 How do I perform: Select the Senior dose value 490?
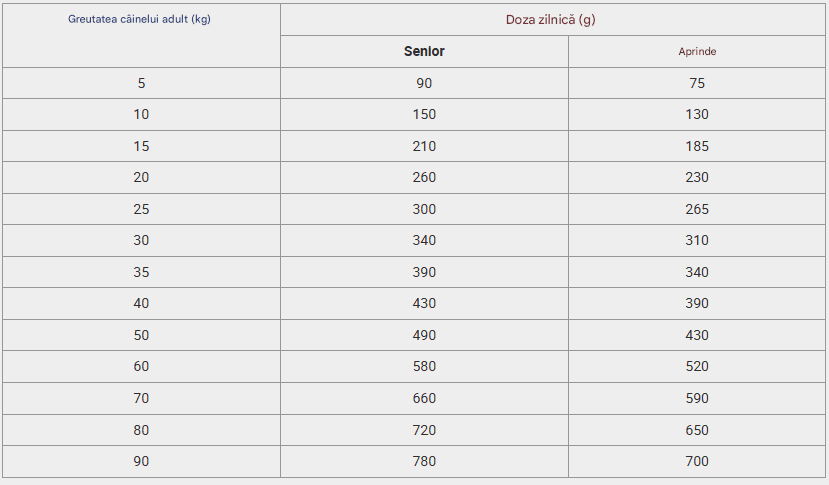pyautogui.click(x=424, y=335)
